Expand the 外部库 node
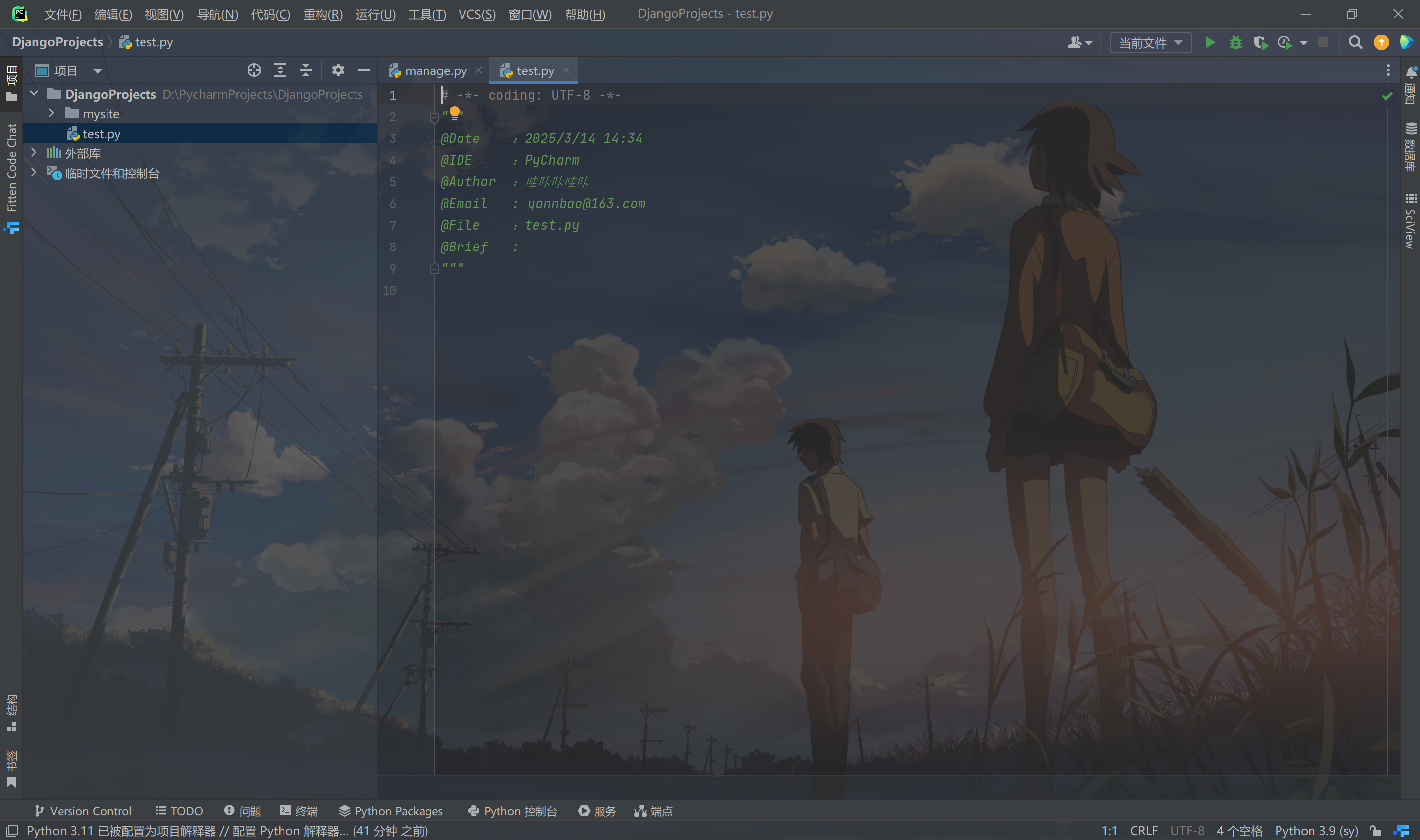The height and width of the screenshot is (840, 1420). click(x=34, y=153)
